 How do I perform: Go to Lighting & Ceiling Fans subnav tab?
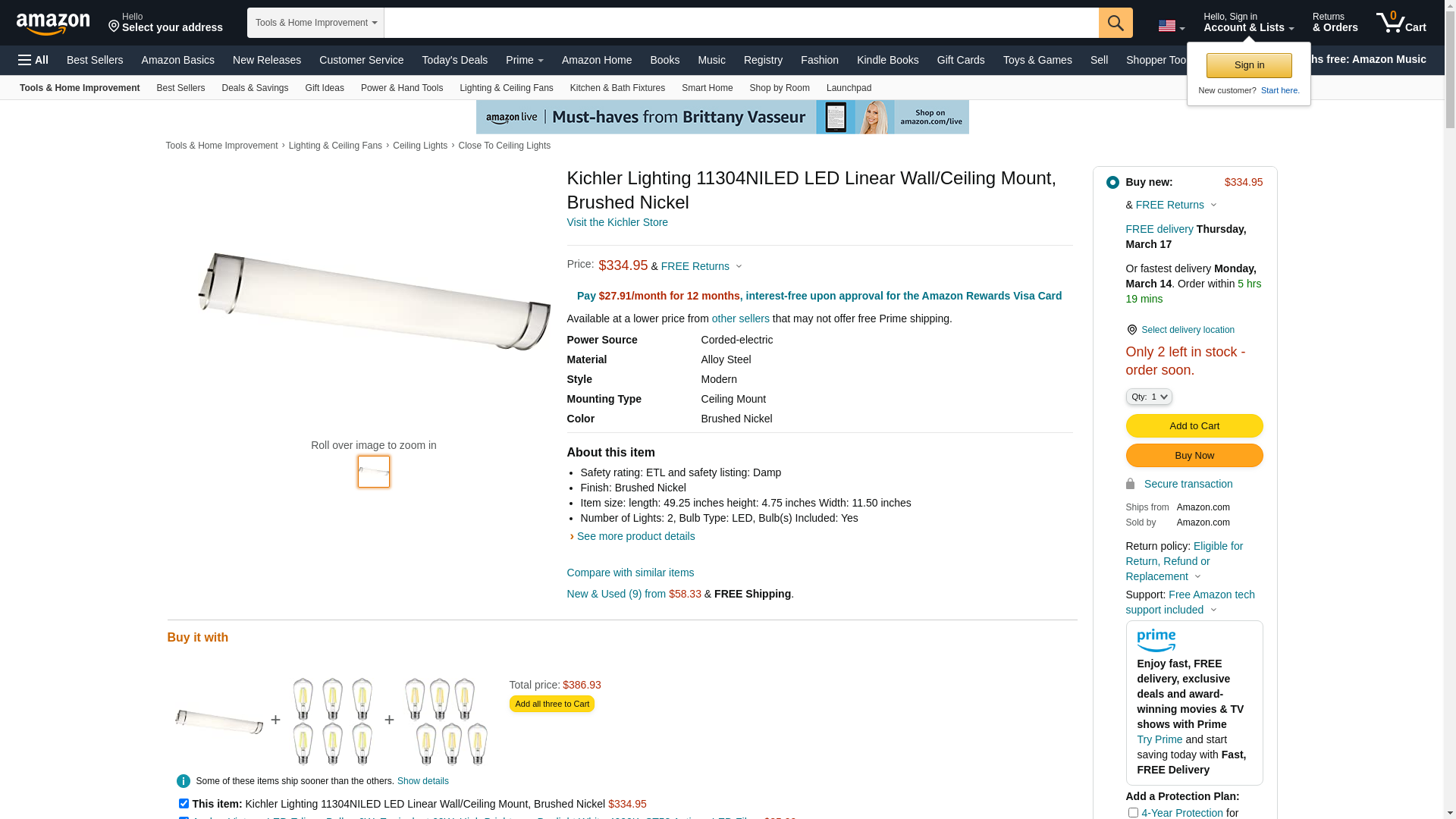point(506,88)
